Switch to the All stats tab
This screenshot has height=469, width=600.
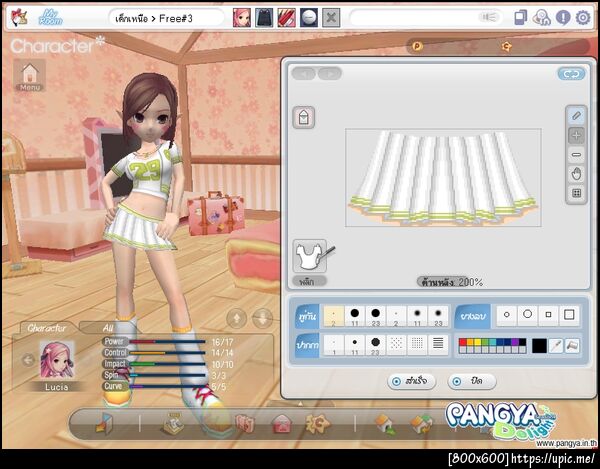tap(108, 328)
